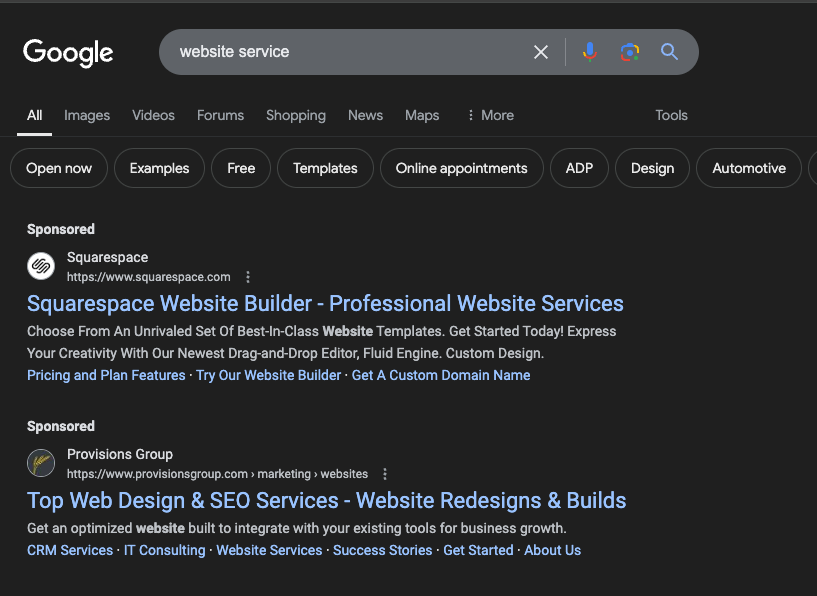Switch to the Videos tab
Image resolution: width=817 pixels, height=596 pixels.
click(x=153, y=115)
